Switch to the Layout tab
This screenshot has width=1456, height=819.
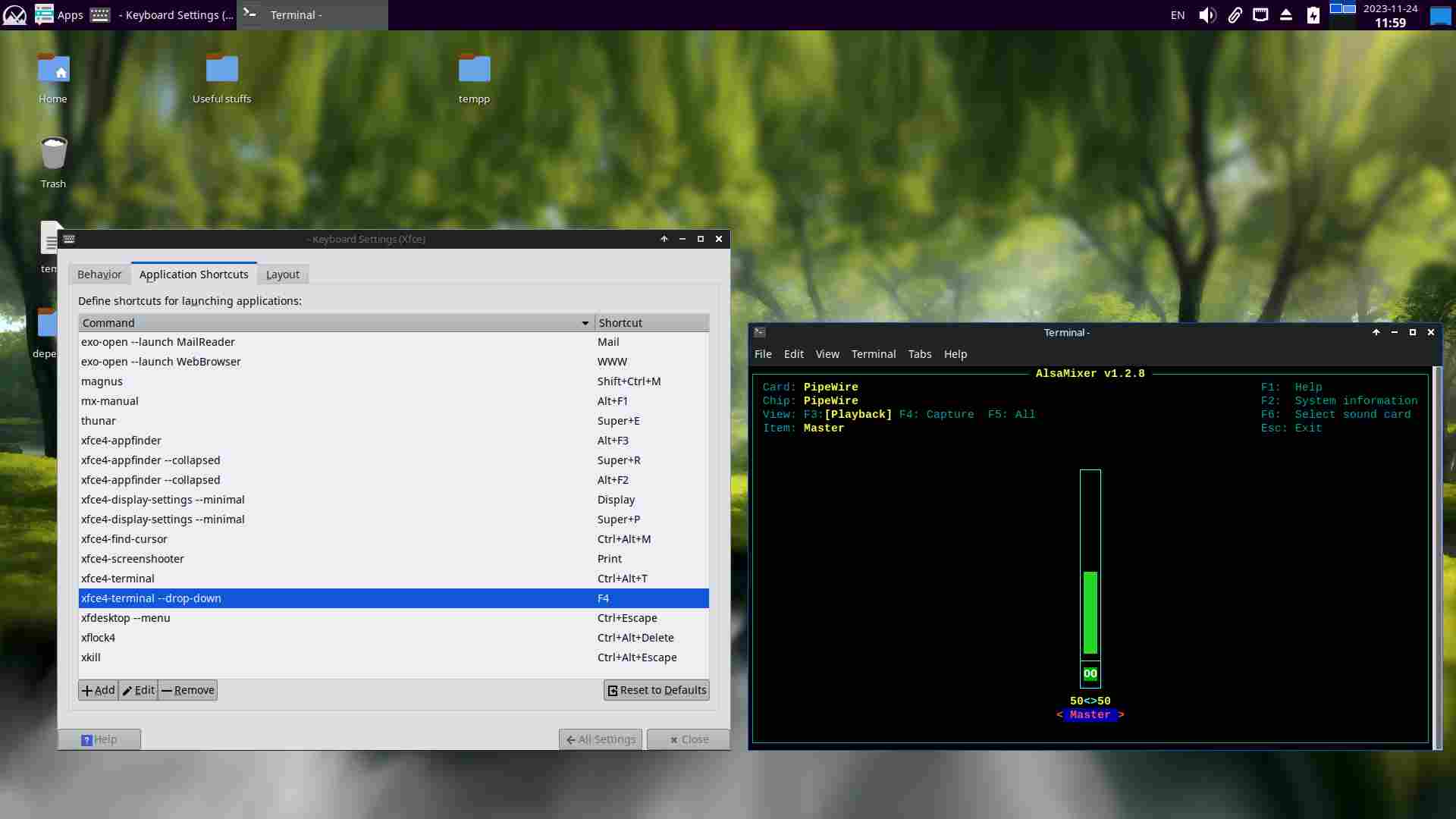[x=282, y=275]
